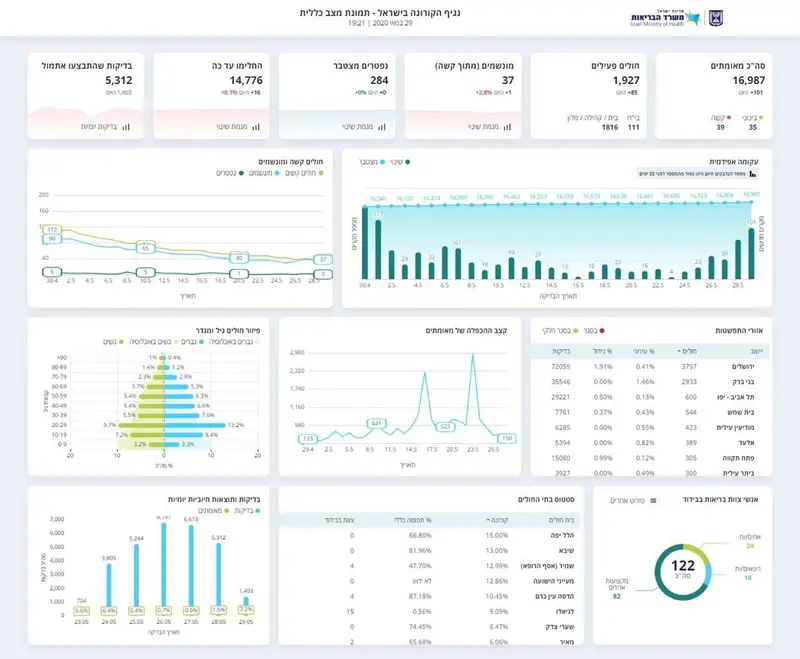Click the trend chart icon in recovered card
The width and height of the screenshot is (800, 659).
coord(256,127)
